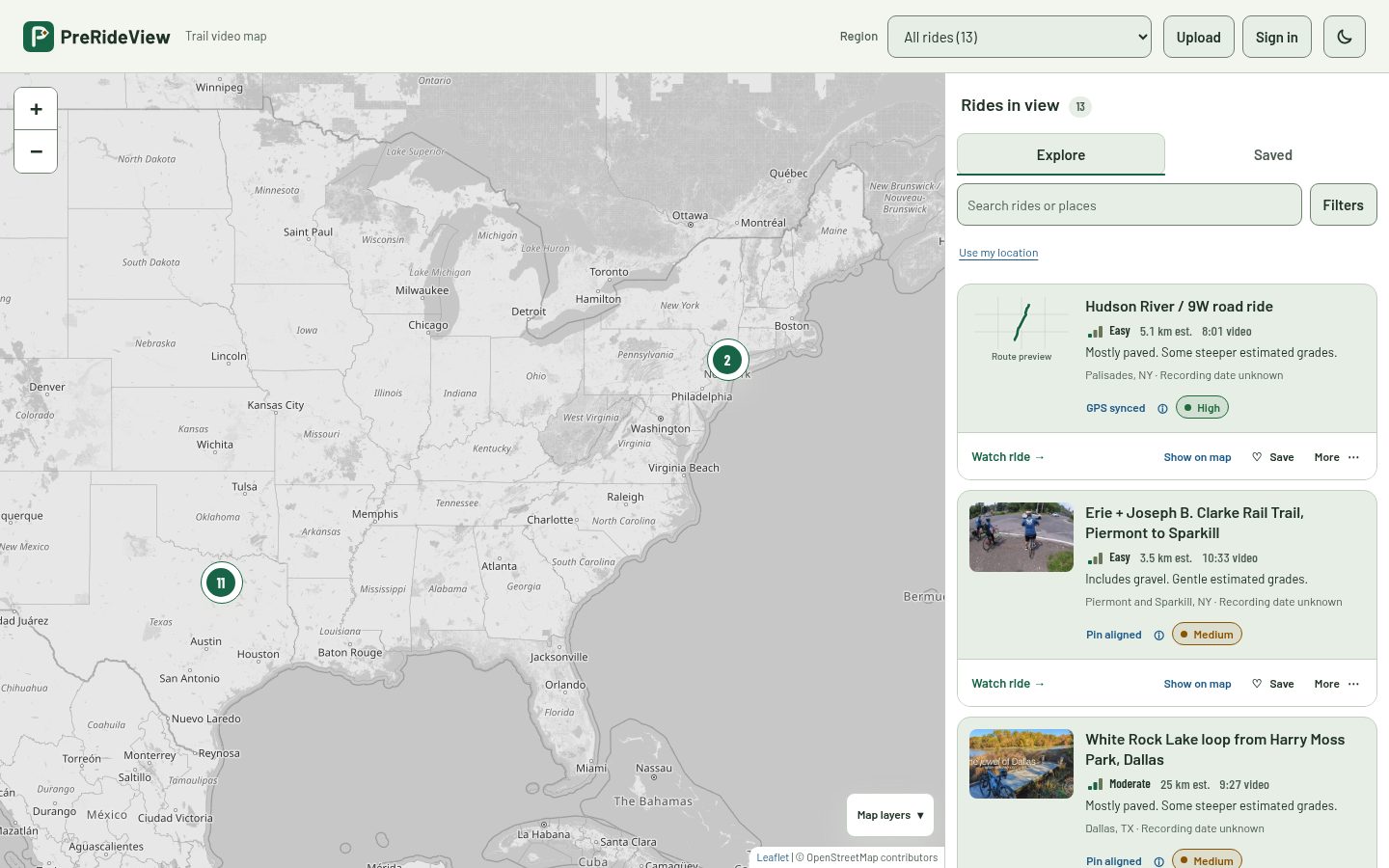Focus the Search rides or places field
Viewport: 1389px width, 868px height.
click(1130, 204)
